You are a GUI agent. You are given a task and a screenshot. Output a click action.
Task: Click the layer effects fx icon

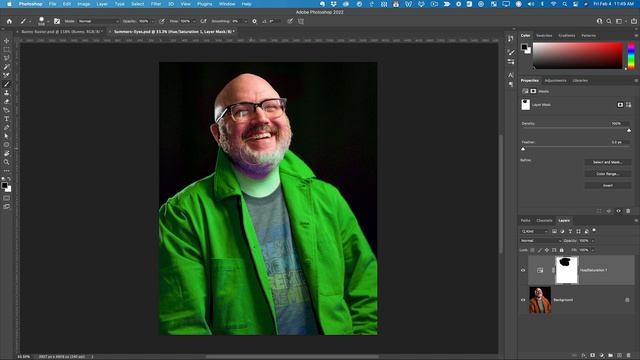click(x=584, y=356)
